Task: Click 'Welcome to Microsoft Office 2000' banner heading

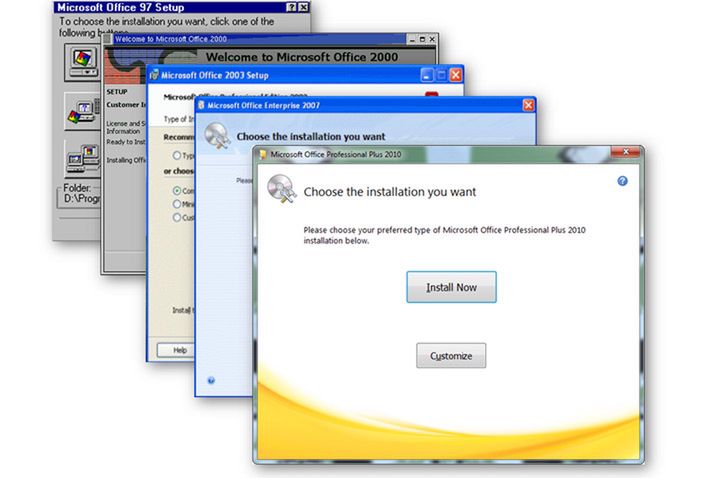Action: (x=302, y=57)
